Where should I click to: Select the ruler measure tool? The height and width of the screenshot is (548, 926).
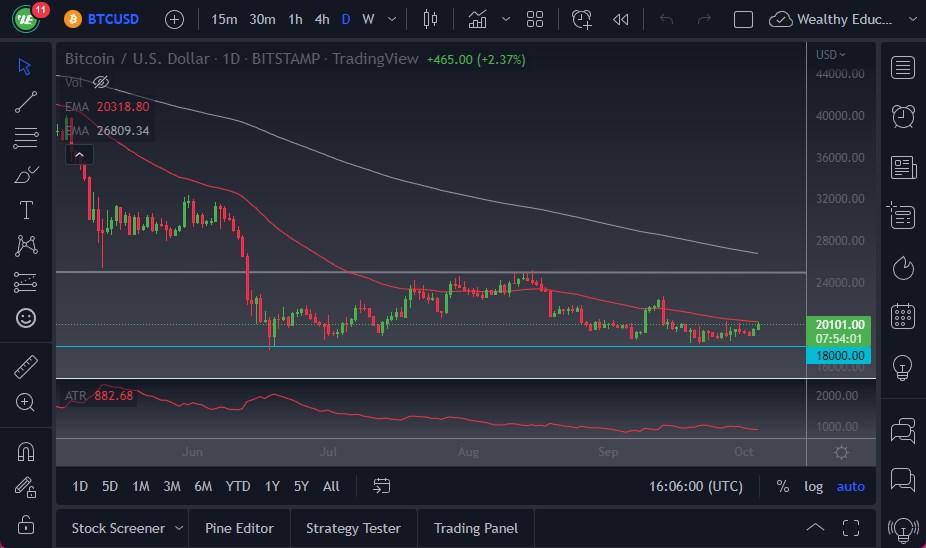coord(26,367)
